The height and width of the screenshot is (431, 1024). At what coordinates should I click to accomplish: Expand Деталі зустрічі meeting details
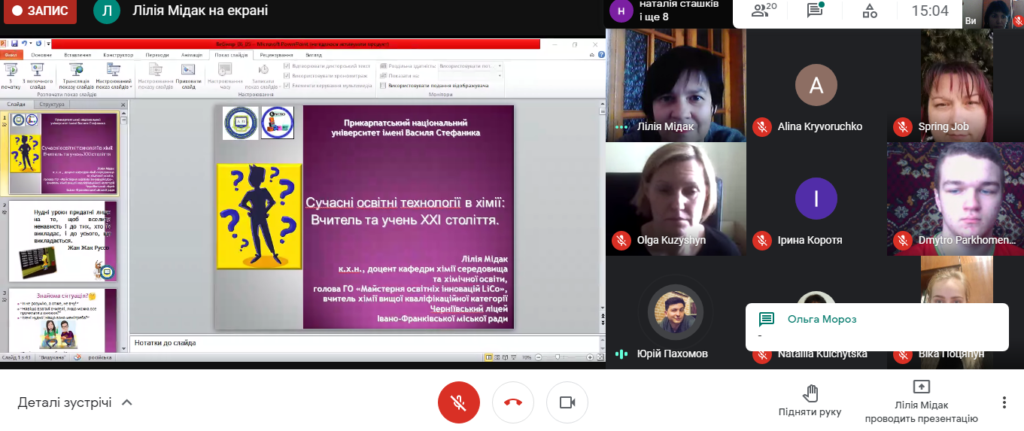coord(74,402)
